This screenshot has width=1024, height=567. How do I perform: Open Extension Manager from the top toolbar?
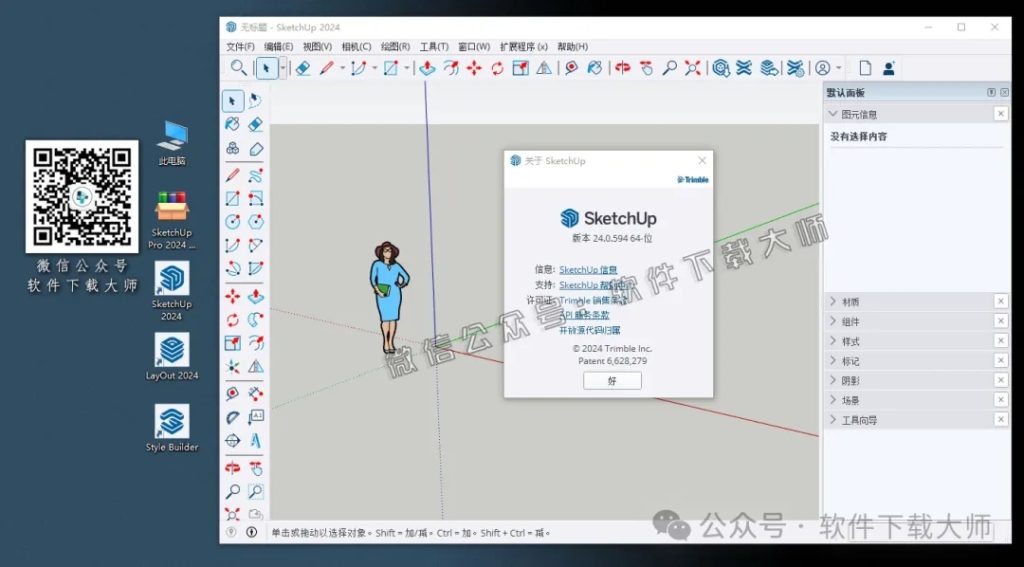795,68
